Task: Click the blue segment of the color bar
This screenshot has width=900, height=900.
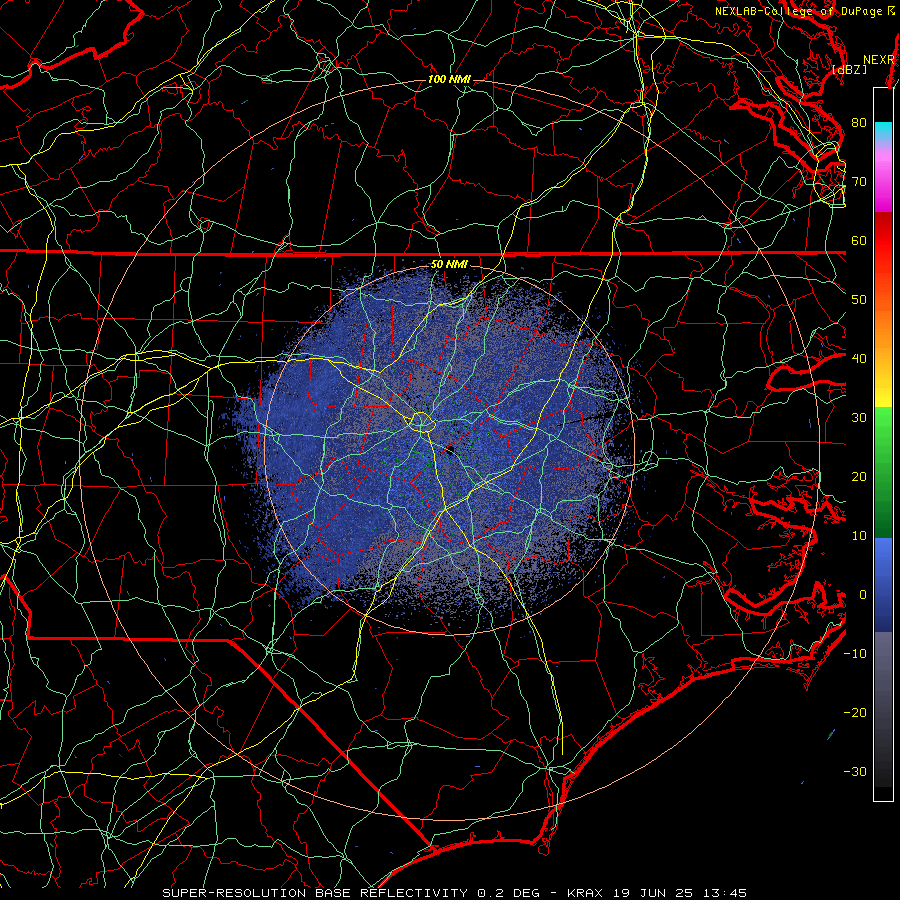Action: [883, 584]
